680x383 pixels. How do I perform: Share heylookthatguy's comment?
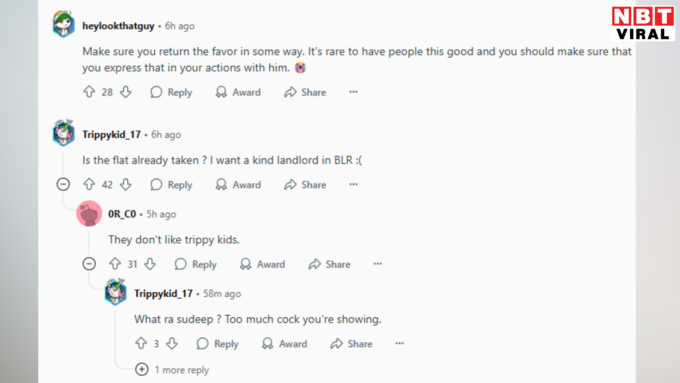[x=305, y=92]
